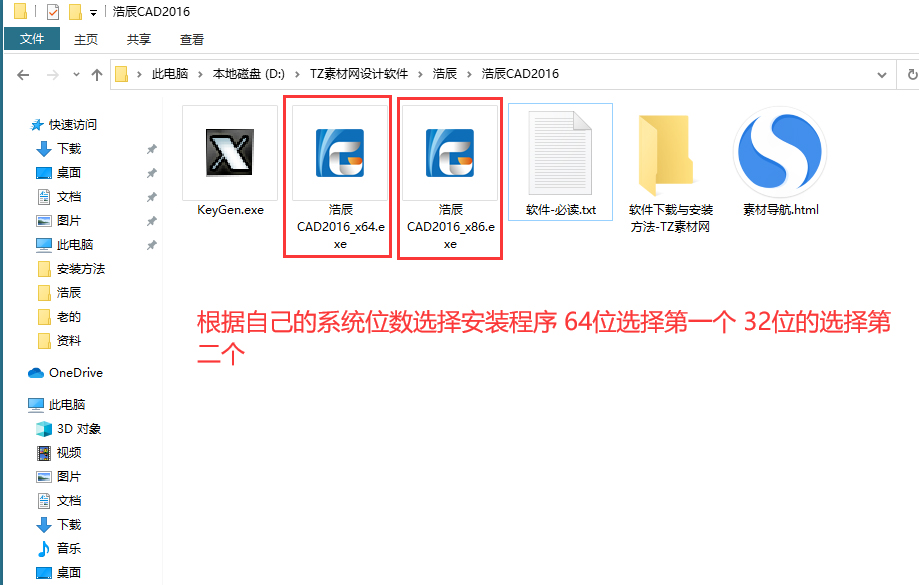Go up one folder level

coord(97,74)
